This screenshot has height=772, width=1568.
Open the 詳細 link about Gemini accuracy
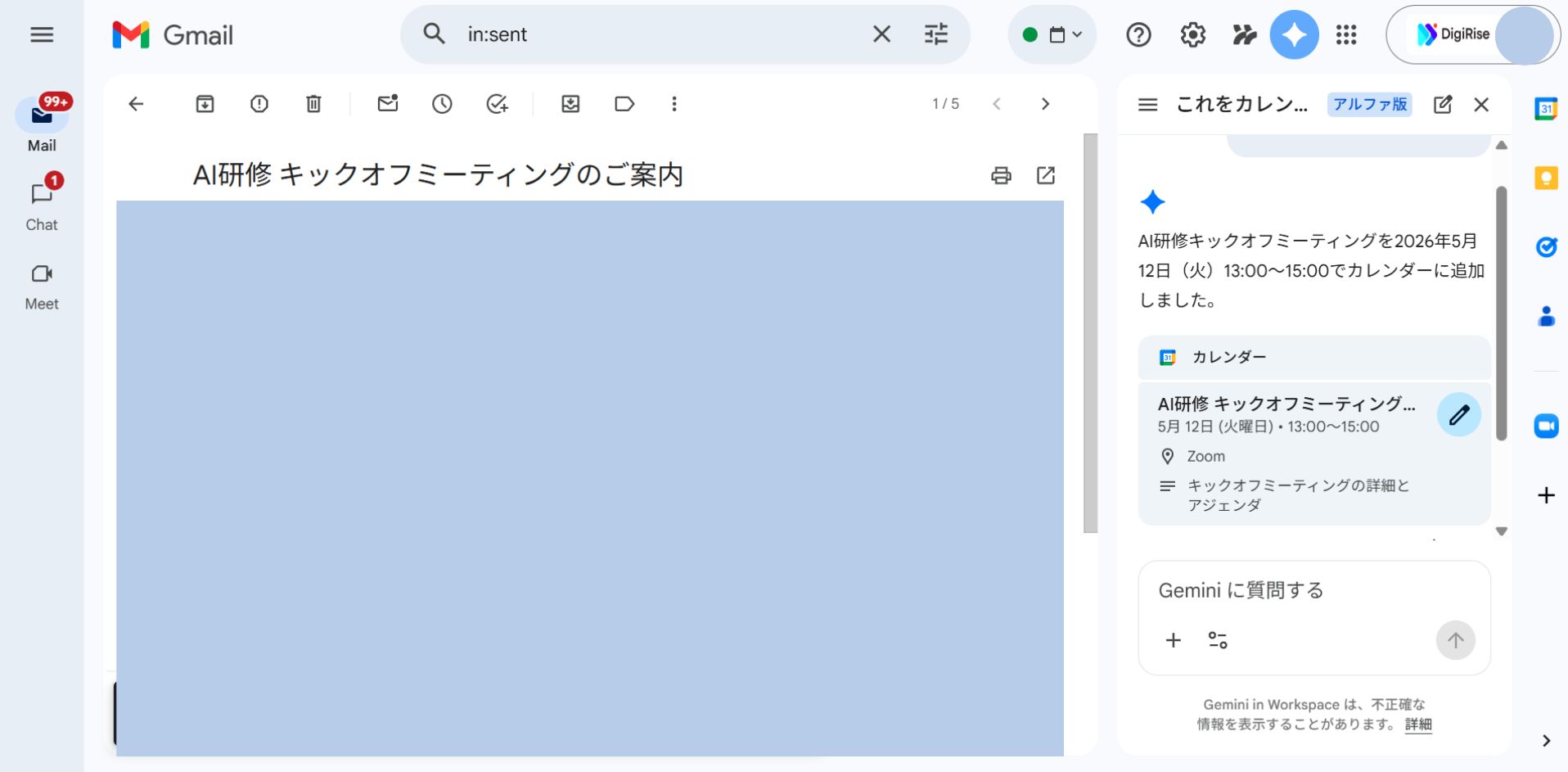[1417, 725]
